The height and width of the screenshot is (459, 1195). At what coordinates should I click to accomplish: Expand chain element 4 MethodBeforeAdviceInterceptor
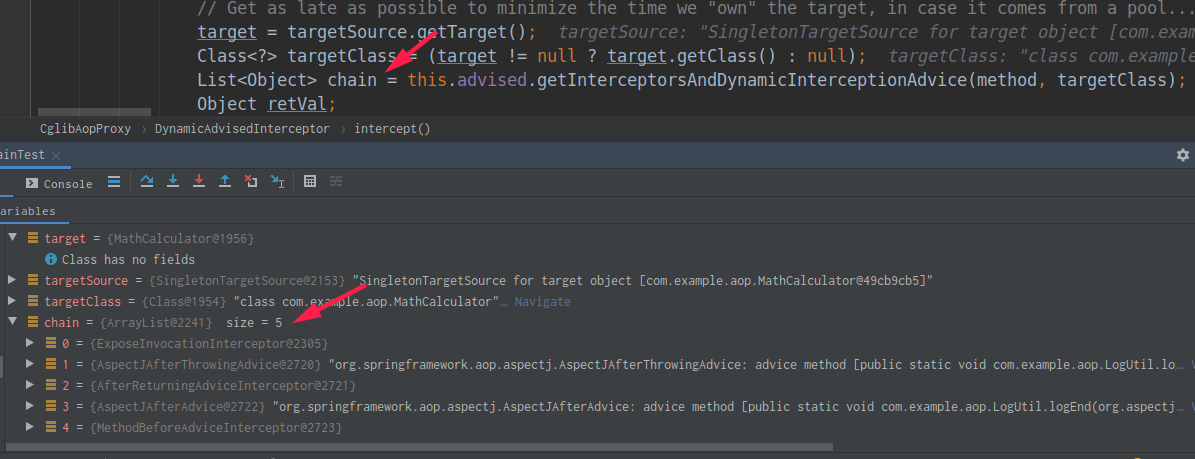[x=31, y=428]
